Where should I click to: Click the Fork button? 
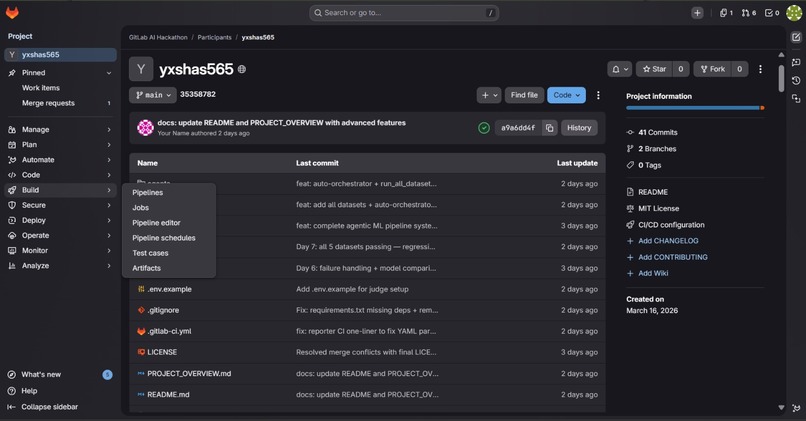coord(712,69)
